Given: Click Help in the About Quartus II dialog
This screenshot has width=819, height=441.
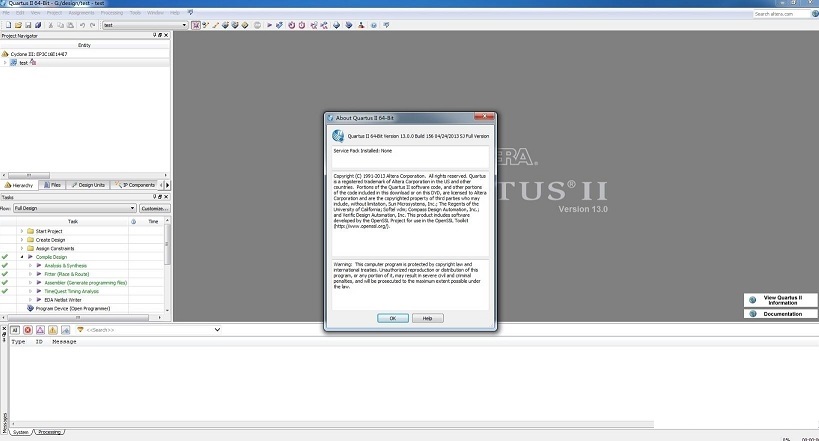Looking at the screenshot, I should point(427,318).
